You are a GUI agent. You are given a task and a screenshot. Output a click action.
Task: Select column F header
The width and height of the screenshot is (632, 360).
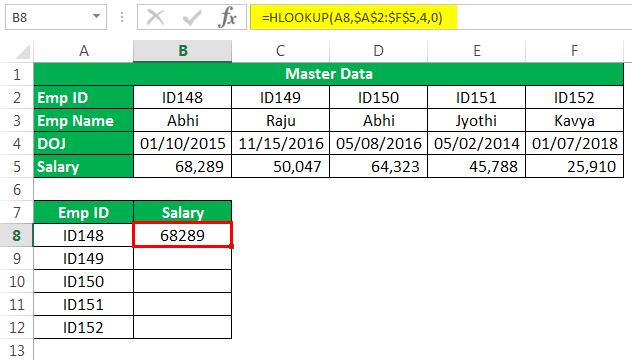tap(574, 51)
